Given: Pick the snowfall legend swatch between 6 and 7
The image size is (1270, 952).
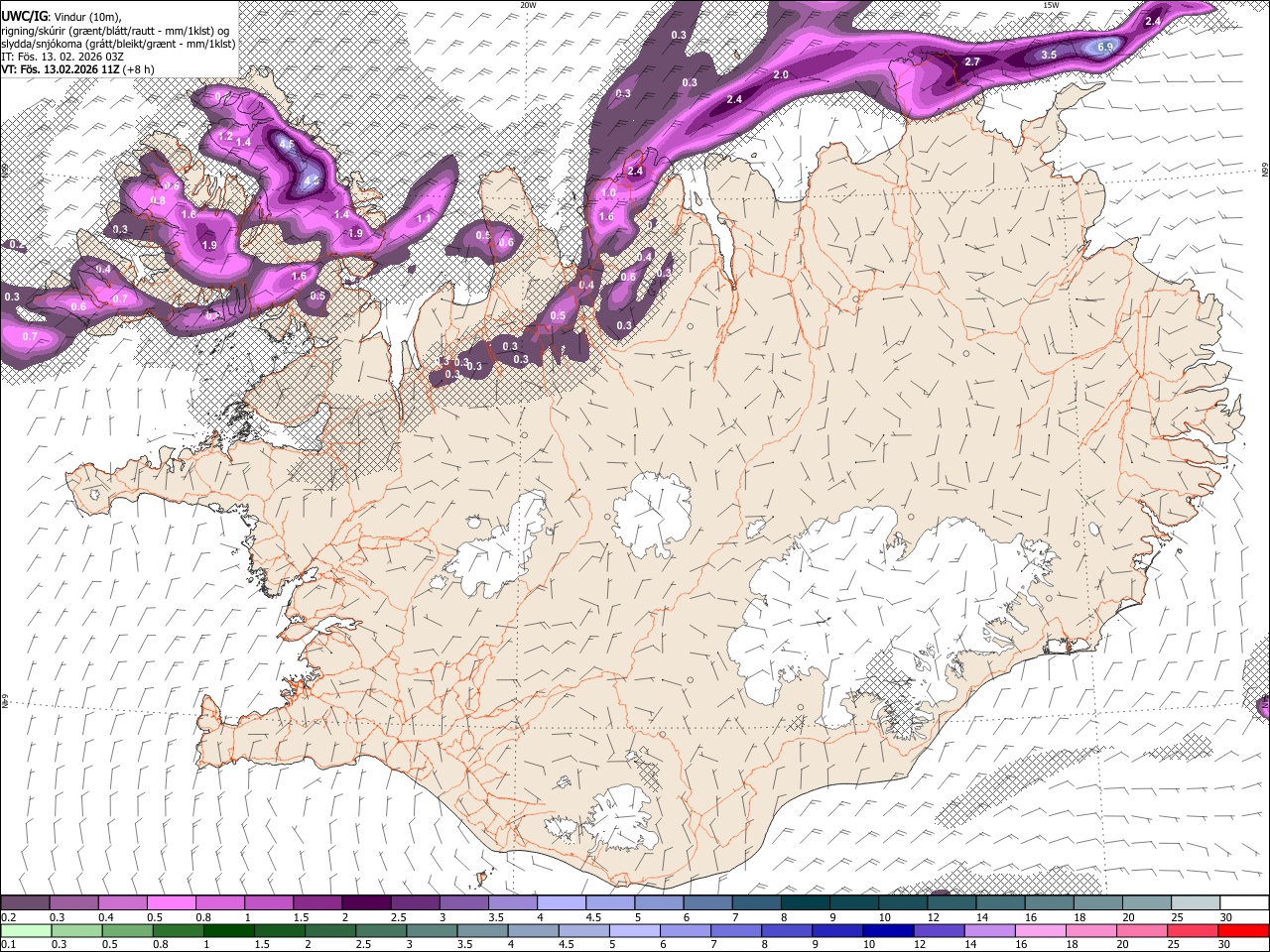Looking at the screenshot, I should coord(708,902).
